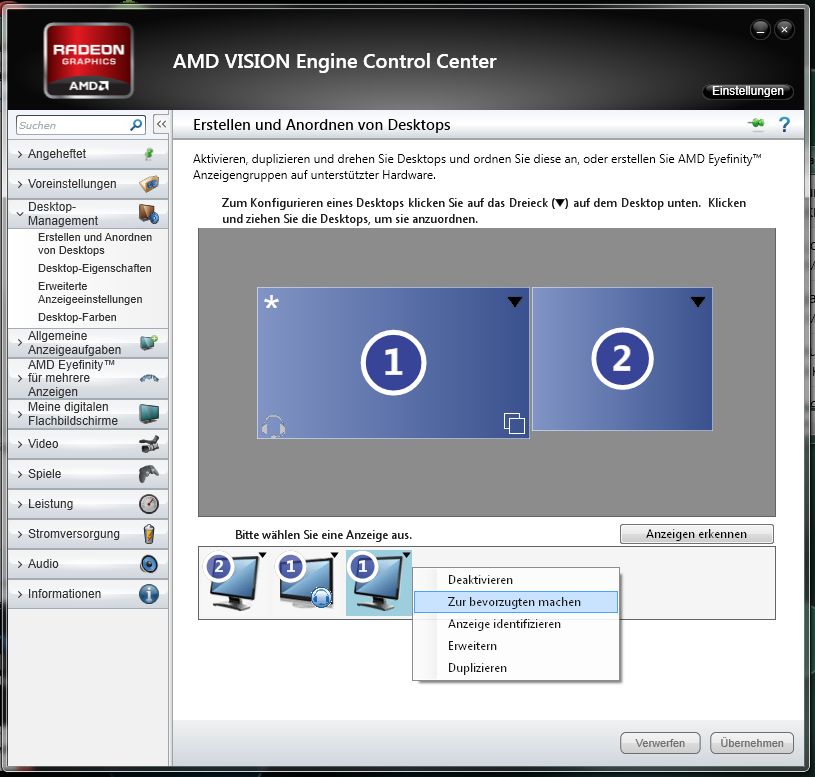Viewport: 815px width, 777px height.
Task: Open Erstellen und Anordnen von Desktops
Action: click(x=95, y=244)
